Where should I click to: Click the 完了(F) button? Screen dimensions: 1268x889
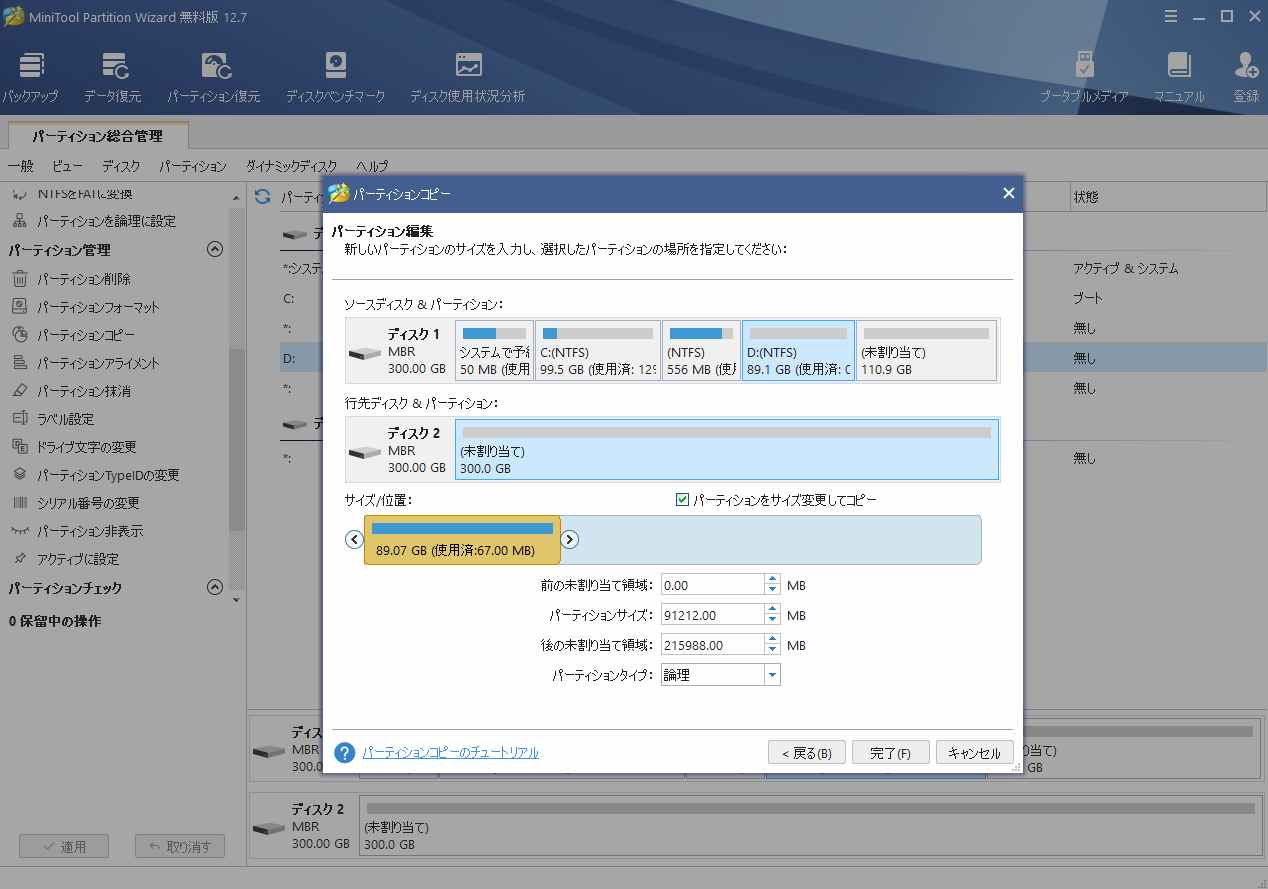pos(889,752)
